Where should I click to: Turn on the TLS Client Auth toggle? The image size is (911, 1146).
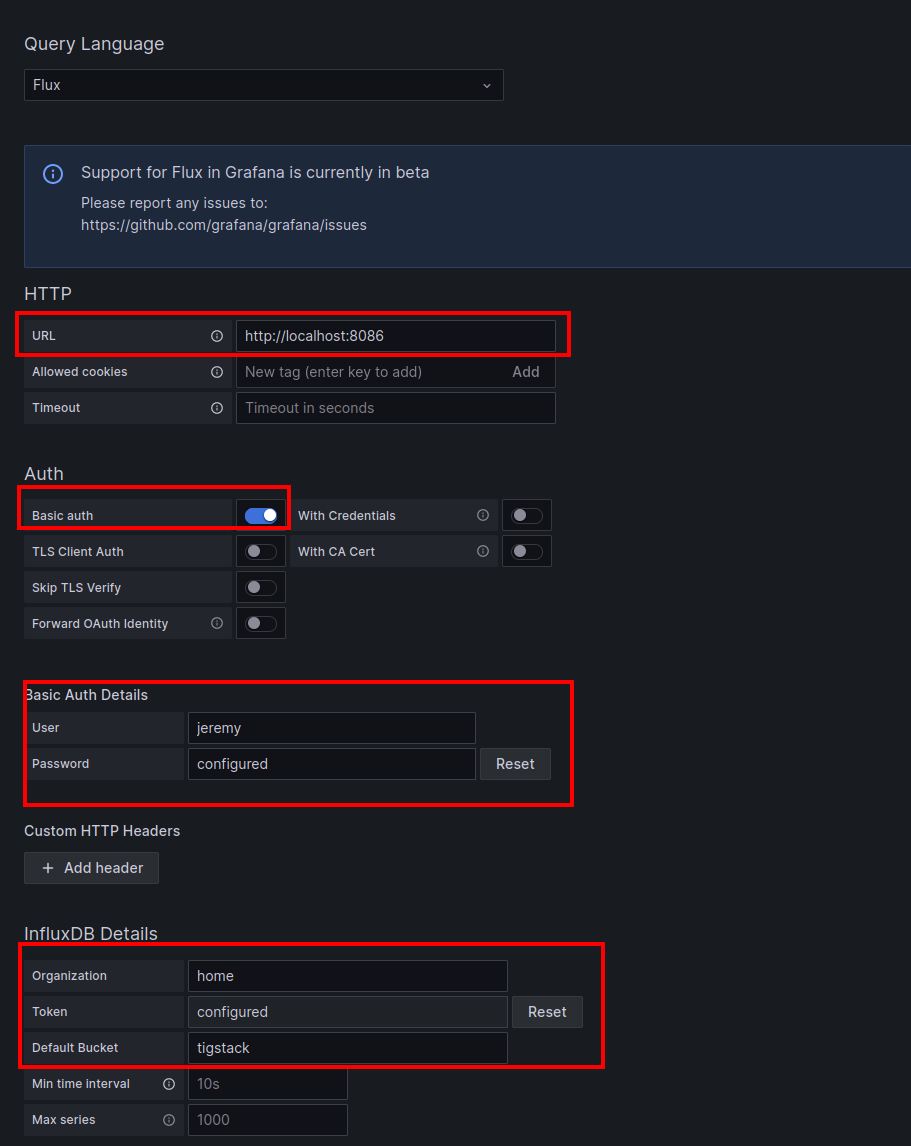click(x=260, y=551)
